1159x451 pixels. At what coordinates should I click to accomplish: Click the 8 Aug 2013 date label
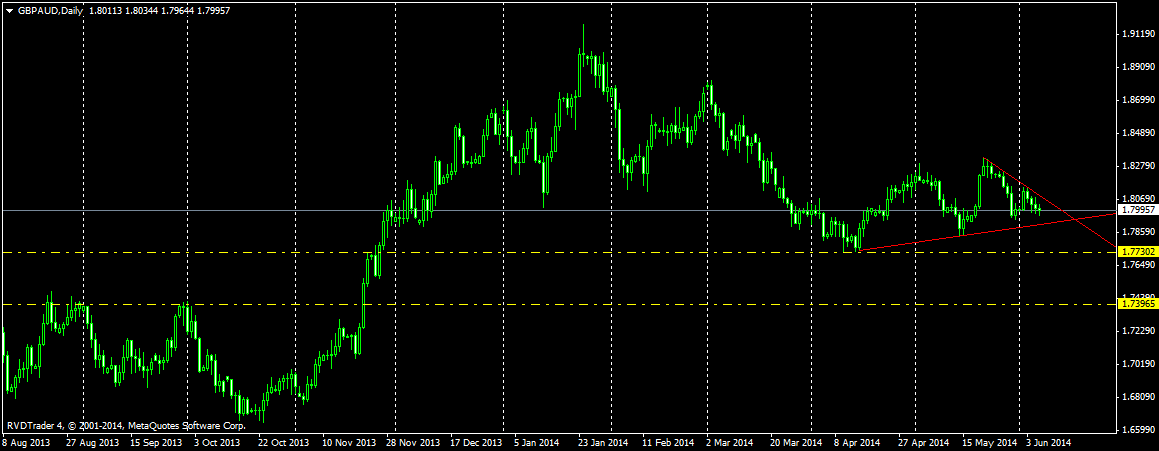click(x=28, y=443)
